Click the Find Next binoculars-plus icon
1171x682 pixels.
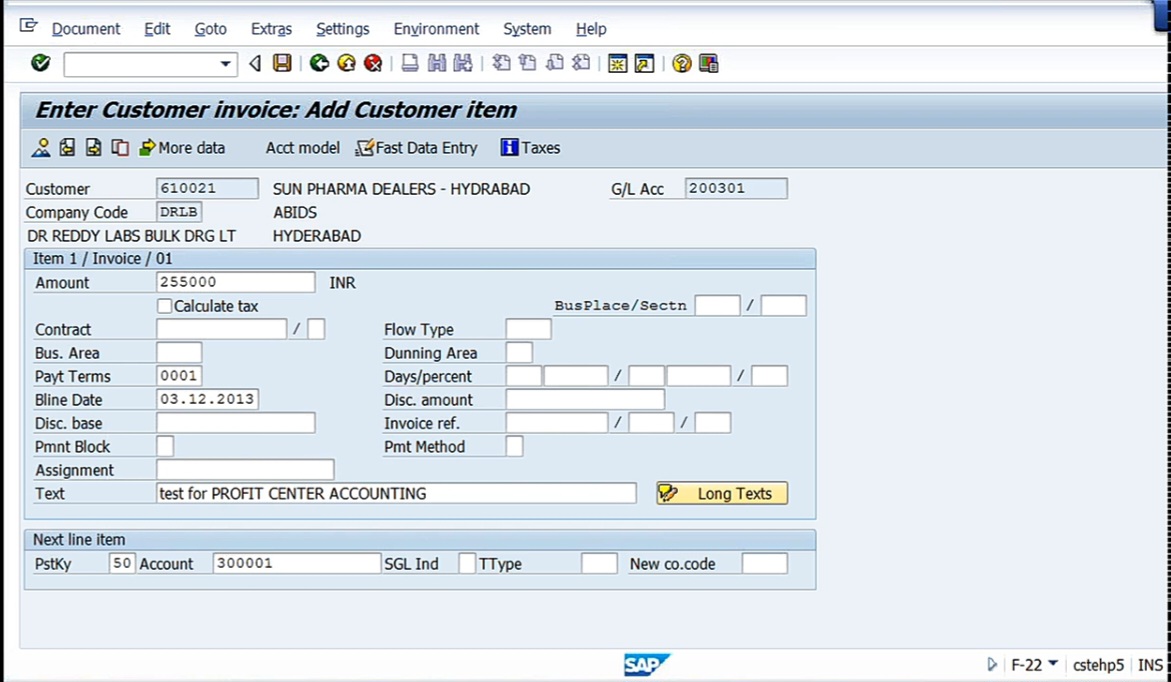(x=463, y=63)
